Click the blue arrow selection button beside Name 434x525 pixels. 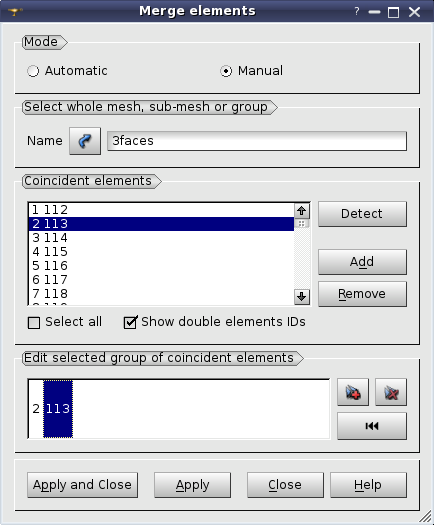click(85, 141)
